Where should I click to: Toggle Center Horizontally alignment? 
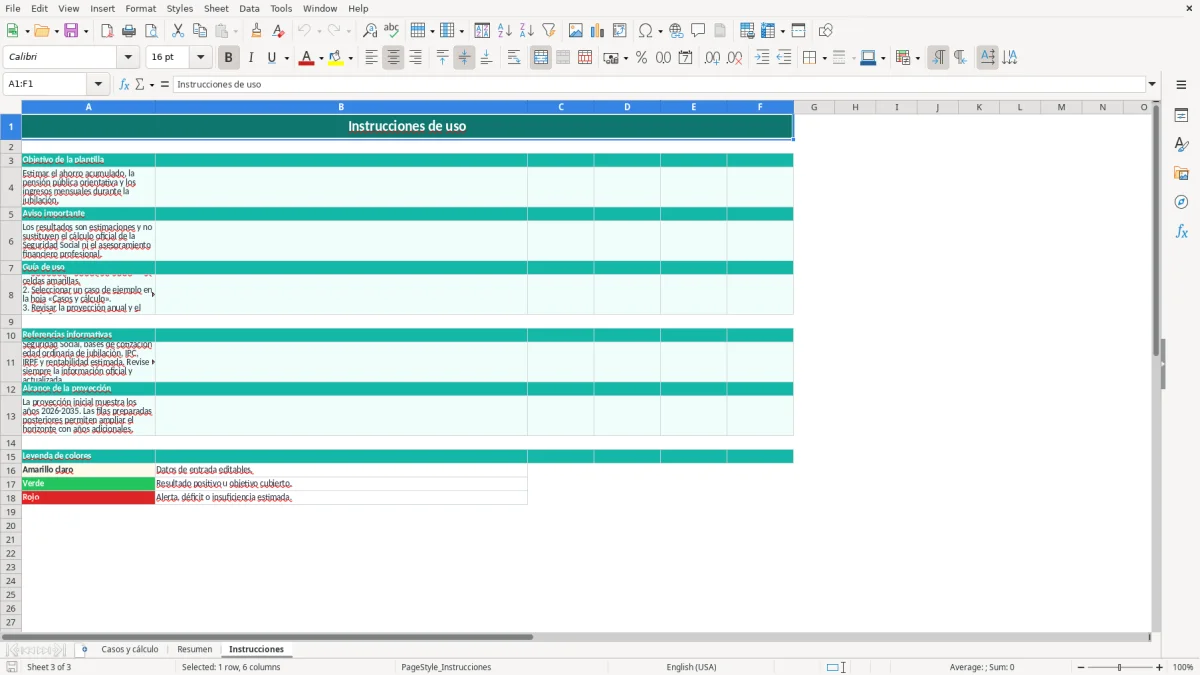(393, 58)
